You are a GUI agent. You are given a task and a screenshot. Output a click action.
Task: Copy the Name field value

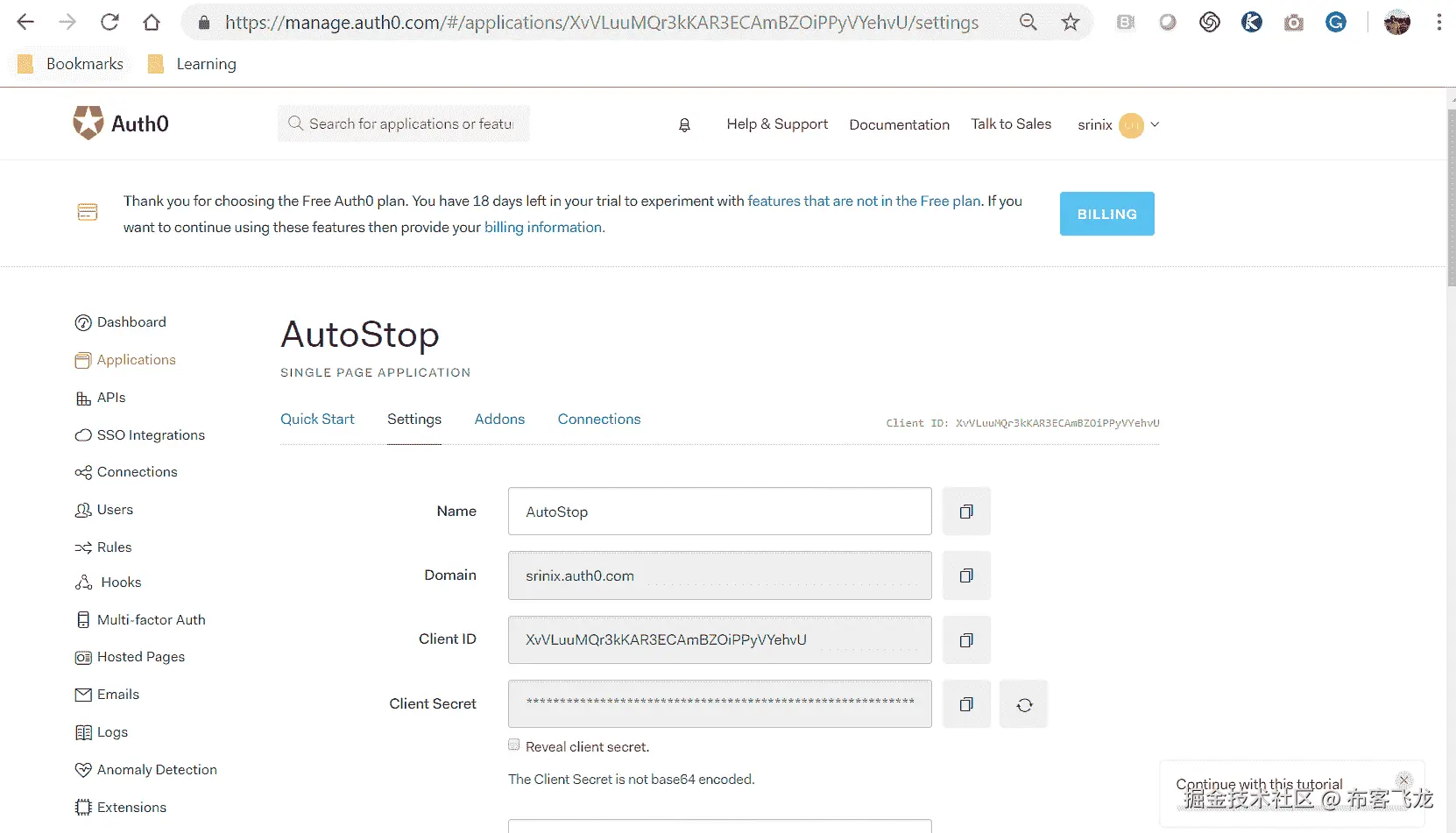[966, 512]
